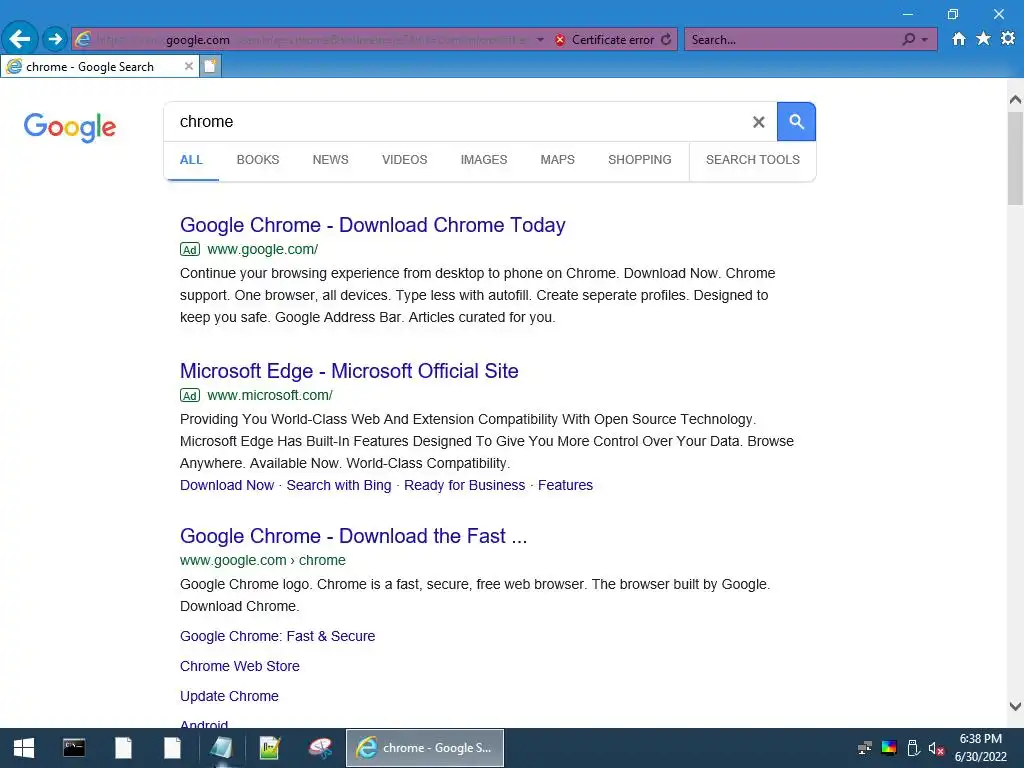Open the 'Search with Bing' sitelink
Image resolution: width=1024 pixels, height=768 pixels.
point(339,485)
